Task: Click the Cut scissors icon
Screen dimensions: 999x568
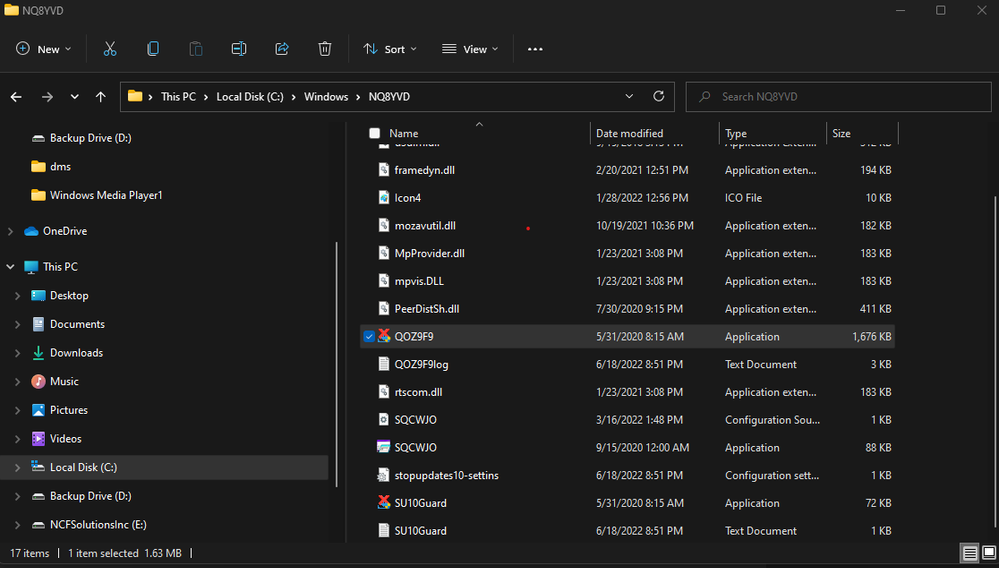Action: point(110,49)
